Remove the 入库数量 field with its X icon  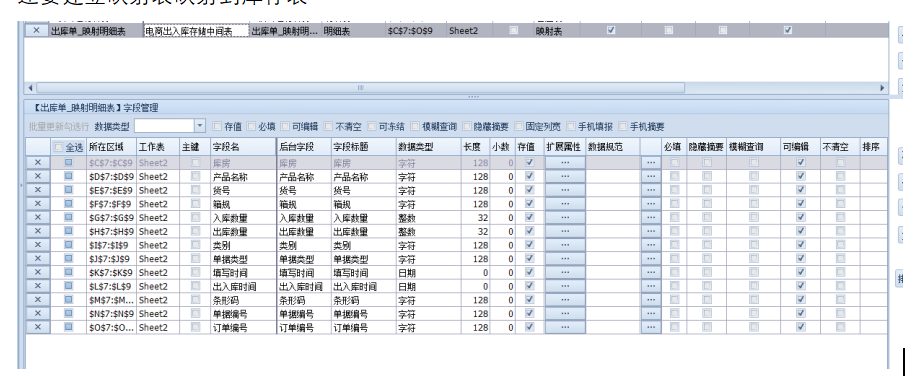tap(38, 217)
